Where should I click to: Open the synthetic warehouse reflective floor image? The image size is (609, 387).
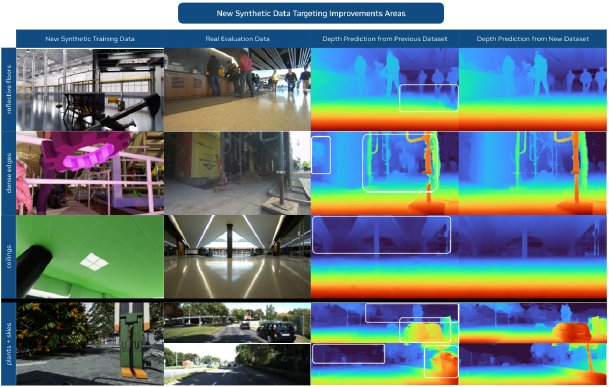90,89
